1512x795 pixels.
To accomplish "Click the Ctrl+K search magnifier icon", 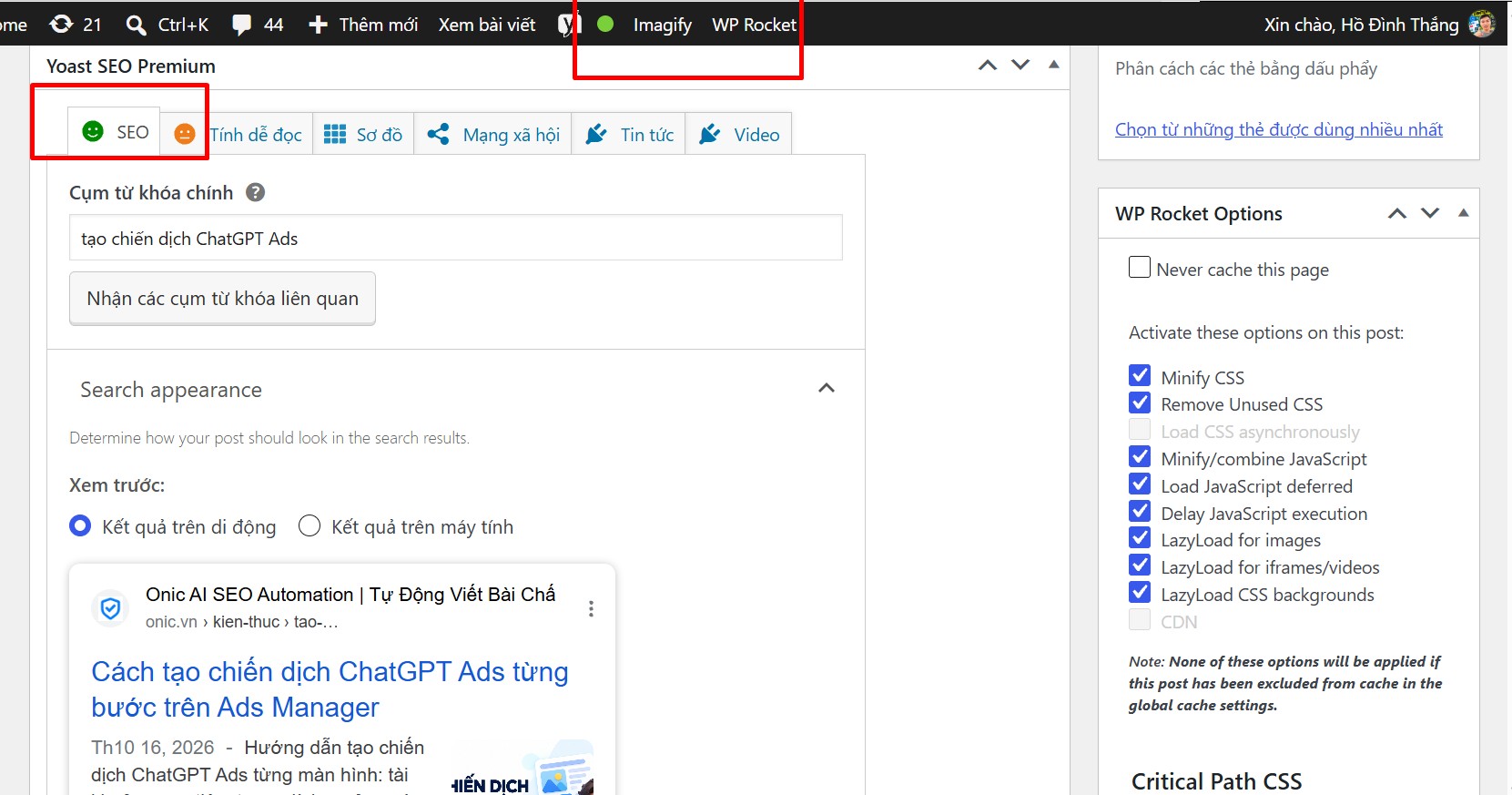I will [x=136, y=25].
